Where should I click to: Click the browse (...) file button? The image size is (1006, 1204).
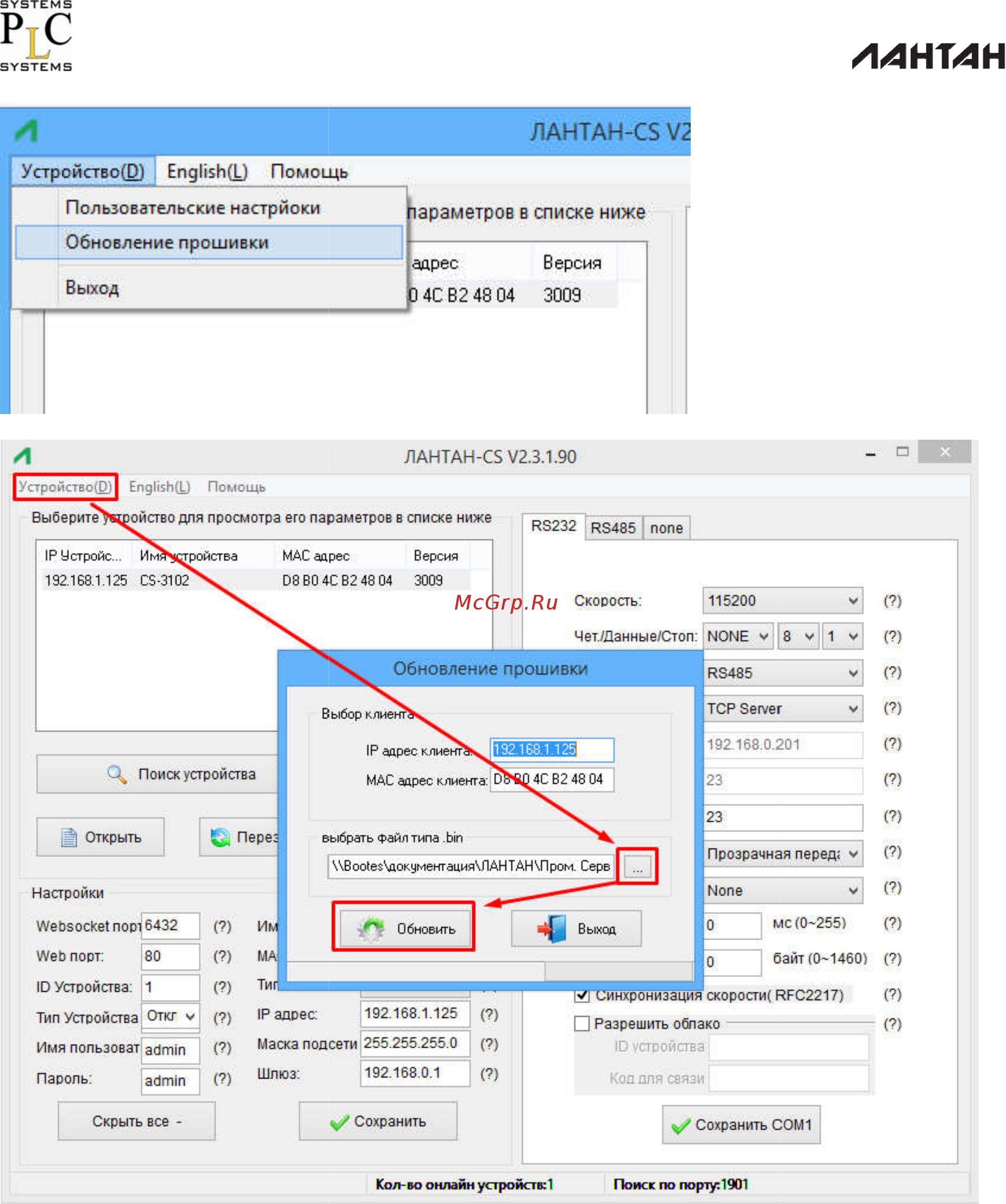(x=637, y=866)
